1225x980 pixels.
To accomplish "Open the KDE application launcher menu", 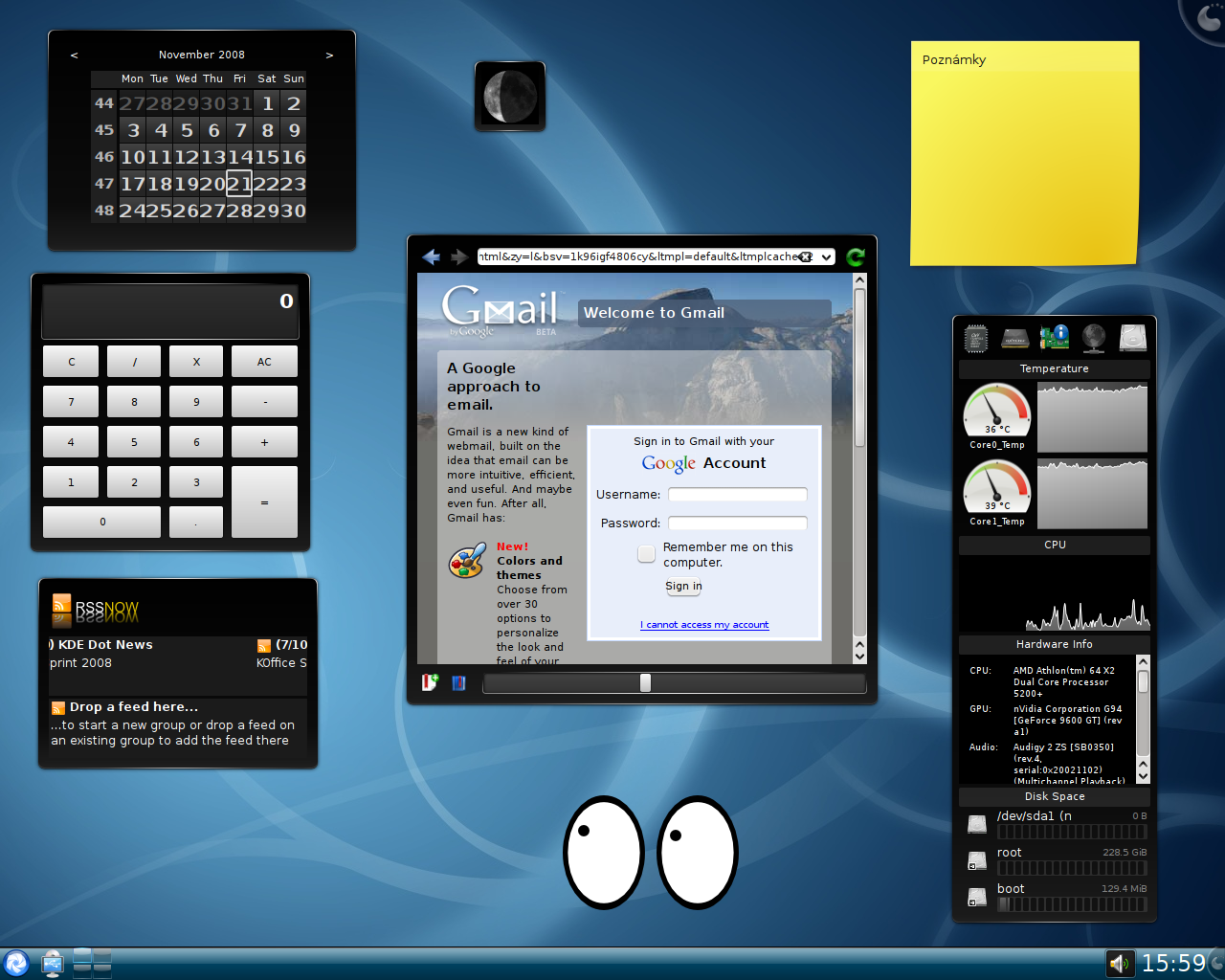I will tap(16, 963).
